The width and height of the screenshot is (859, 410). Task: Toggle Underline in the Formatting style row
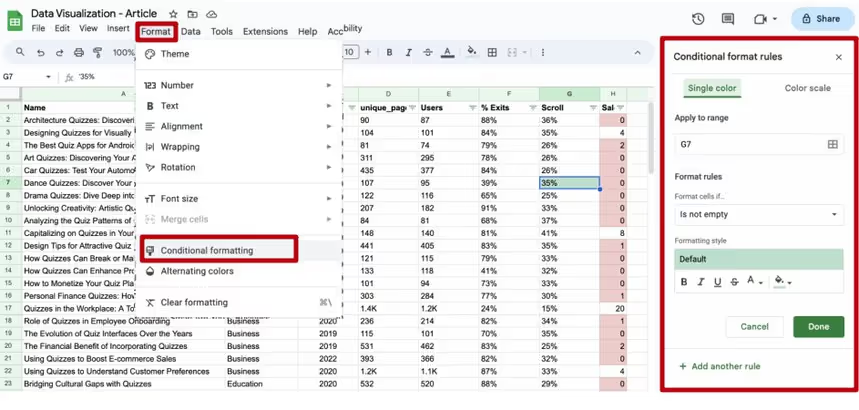[718, 282]
